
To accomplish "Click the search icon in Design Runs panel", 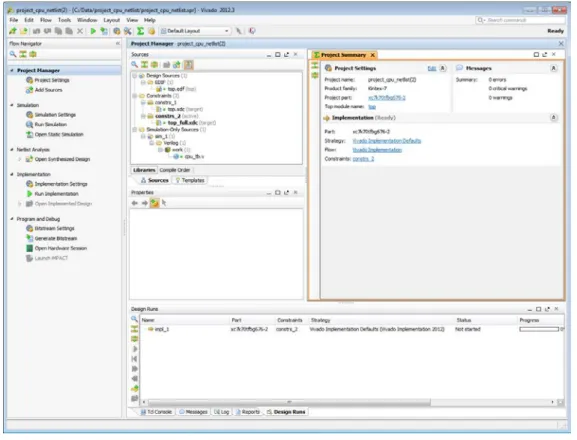I will (x=134, y=319).
